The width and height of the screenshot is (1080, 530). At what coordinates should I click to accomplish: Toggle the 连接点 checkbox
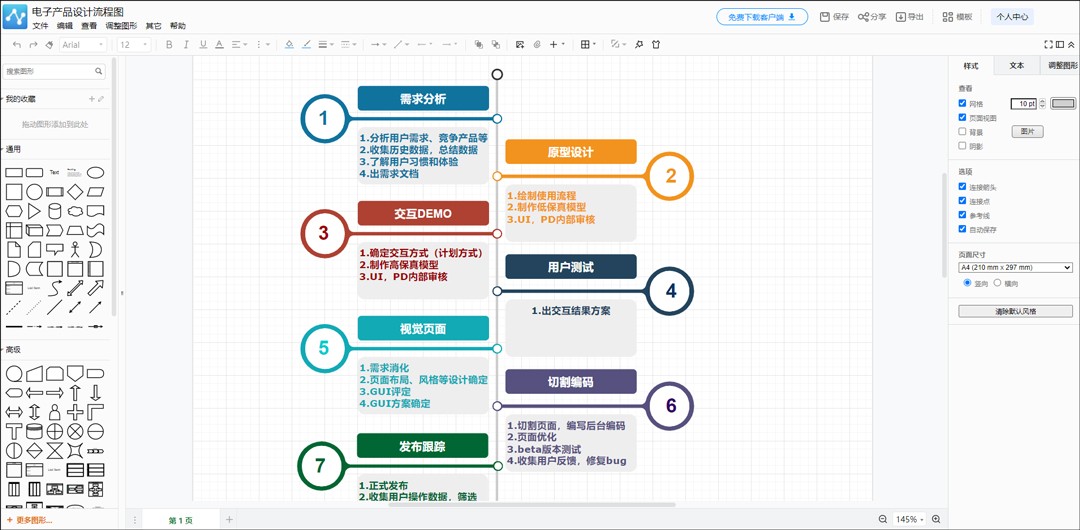962,201
